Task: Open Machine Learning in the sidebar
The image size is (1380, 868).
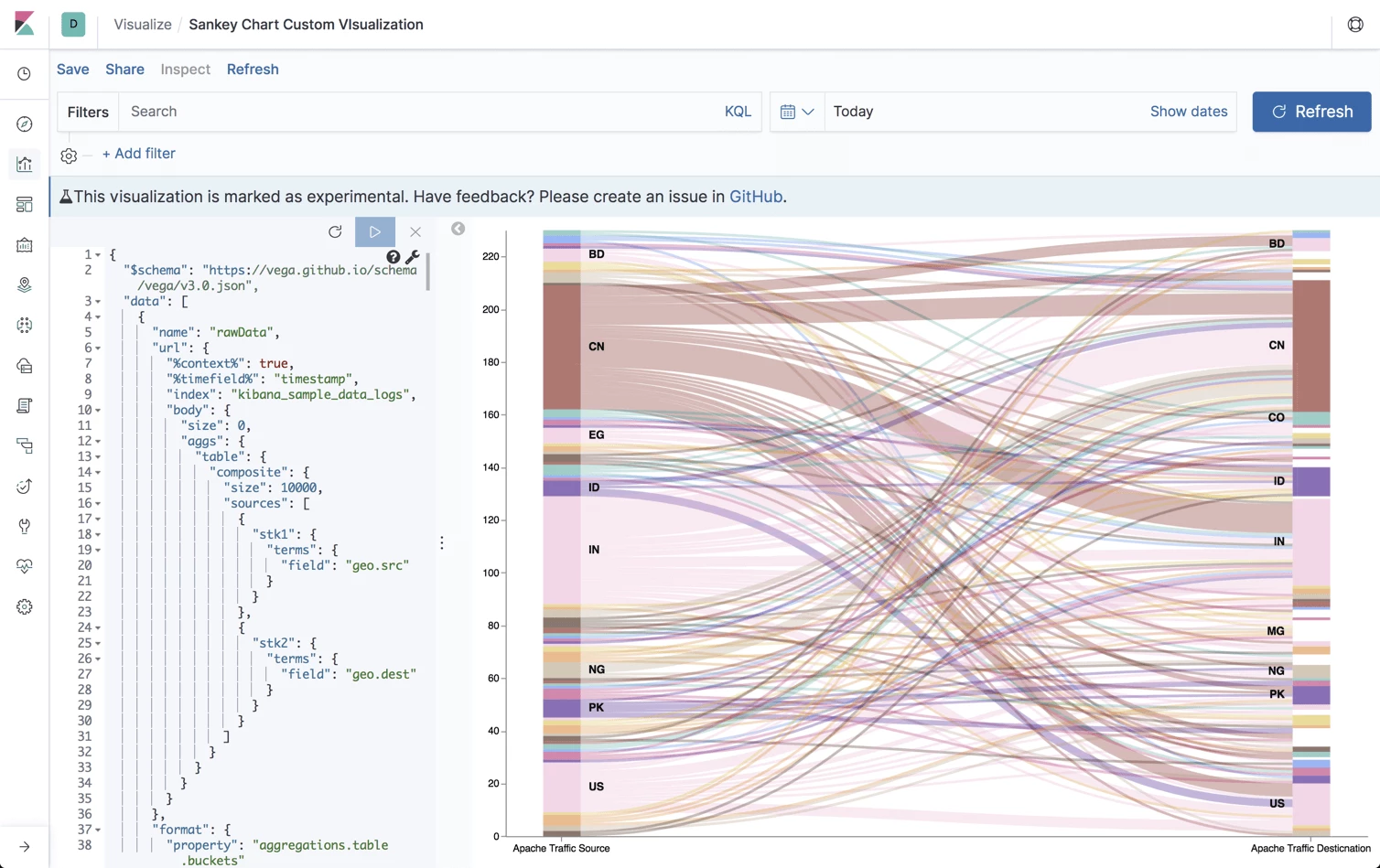Action: click(x=25, y=325)
